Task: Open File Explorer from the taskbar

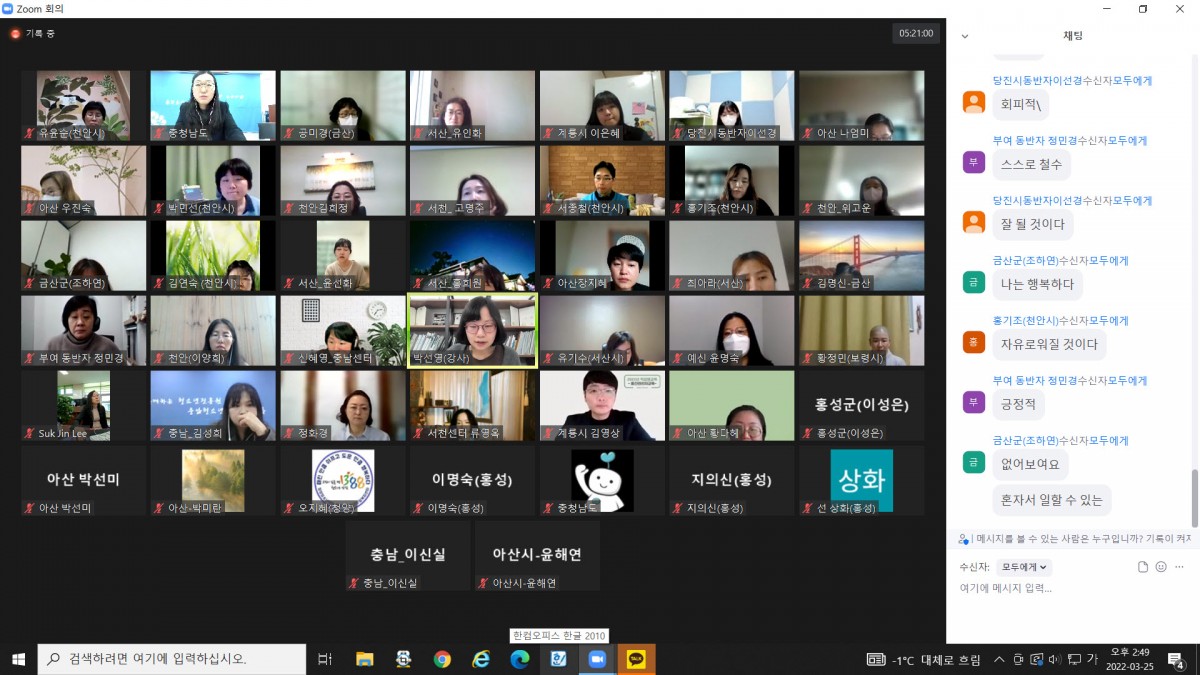Action: pyautogui.click(x=364, y=659)
